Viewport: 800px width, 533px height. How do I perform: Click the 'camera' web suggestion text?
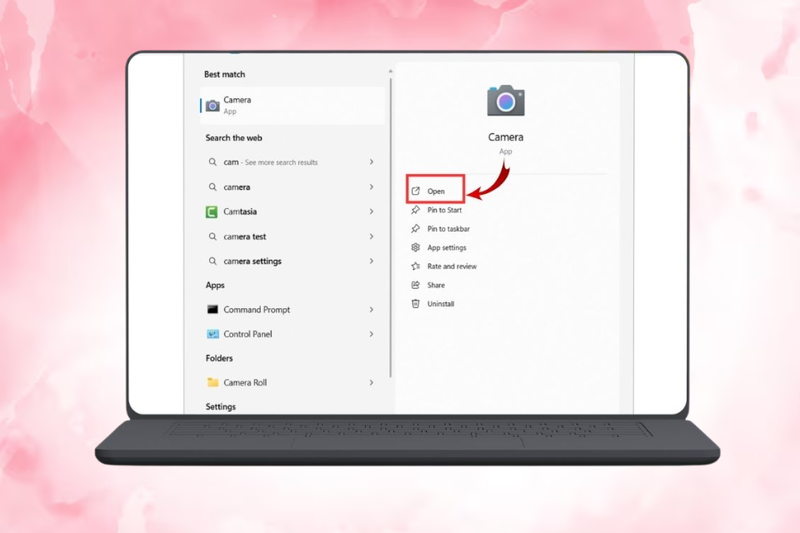coord(237,187)
